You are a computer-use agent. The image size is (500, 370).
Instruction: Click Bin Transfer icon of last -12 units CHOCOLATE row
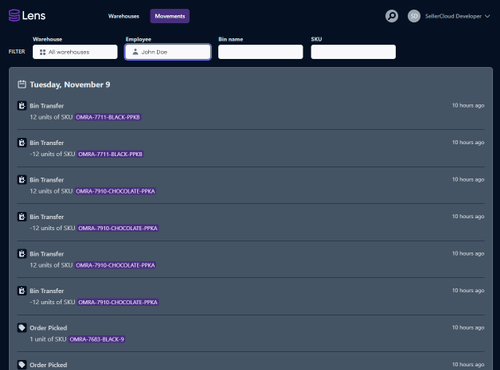22,291
